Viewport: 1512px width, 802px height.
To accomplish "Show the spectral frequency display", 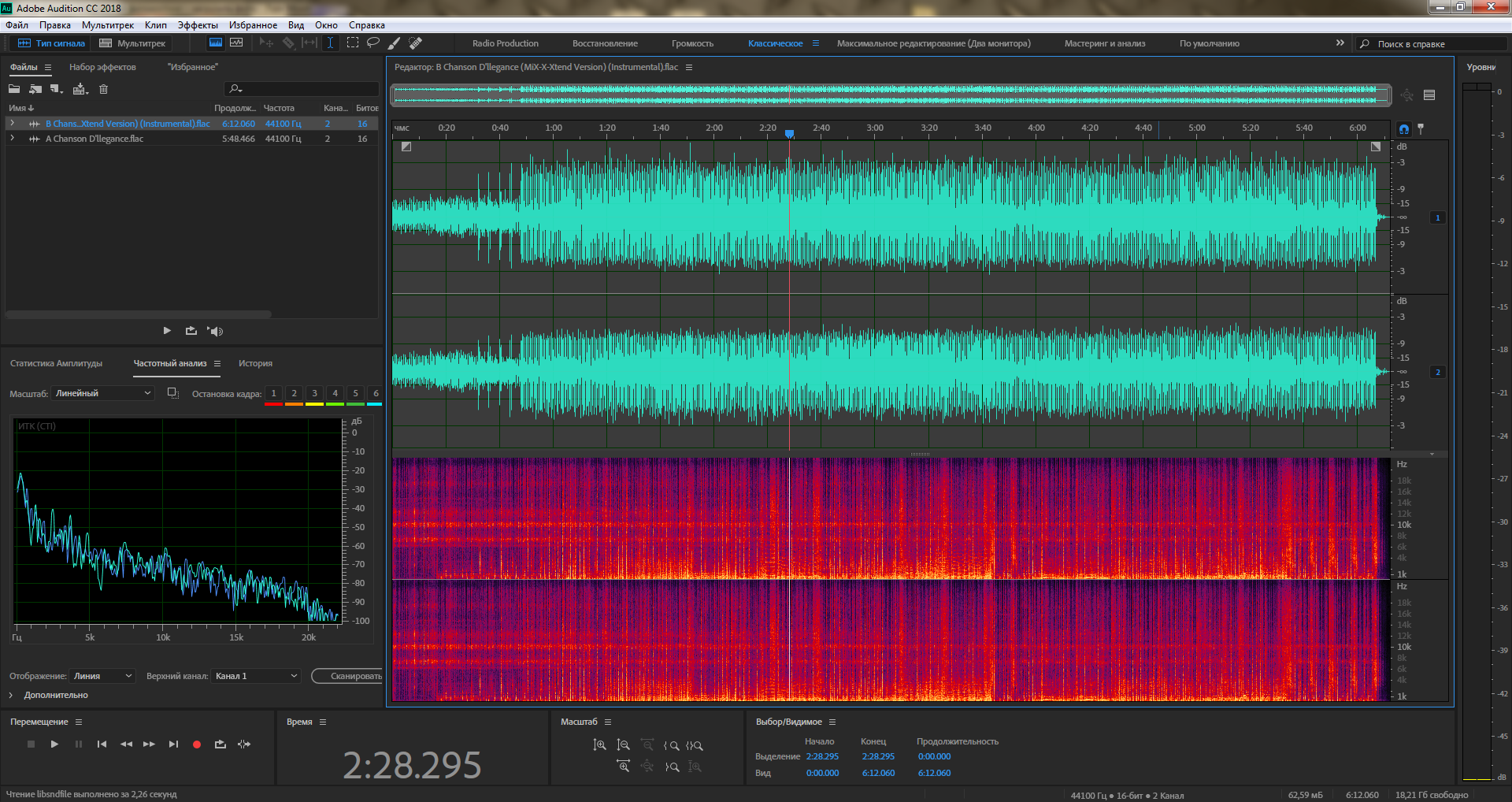I will pyautogui.click(x=216, y=43).
